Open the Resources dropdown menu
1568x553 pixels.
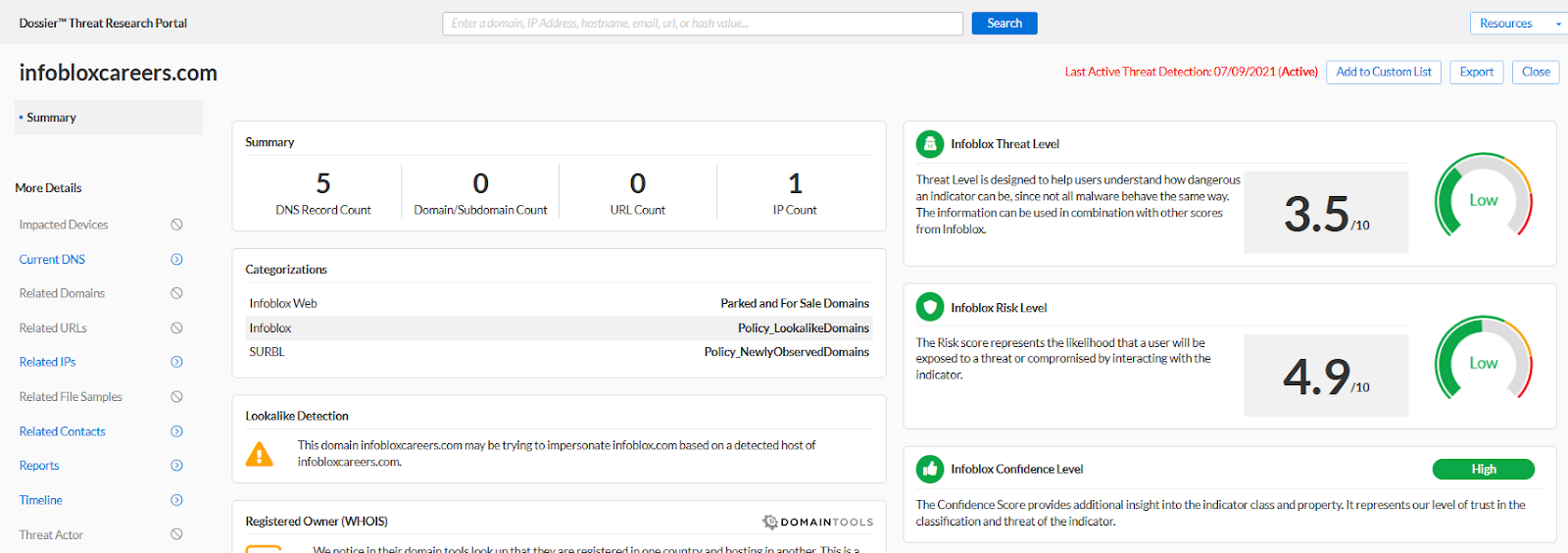click(x=1515, y=24)
